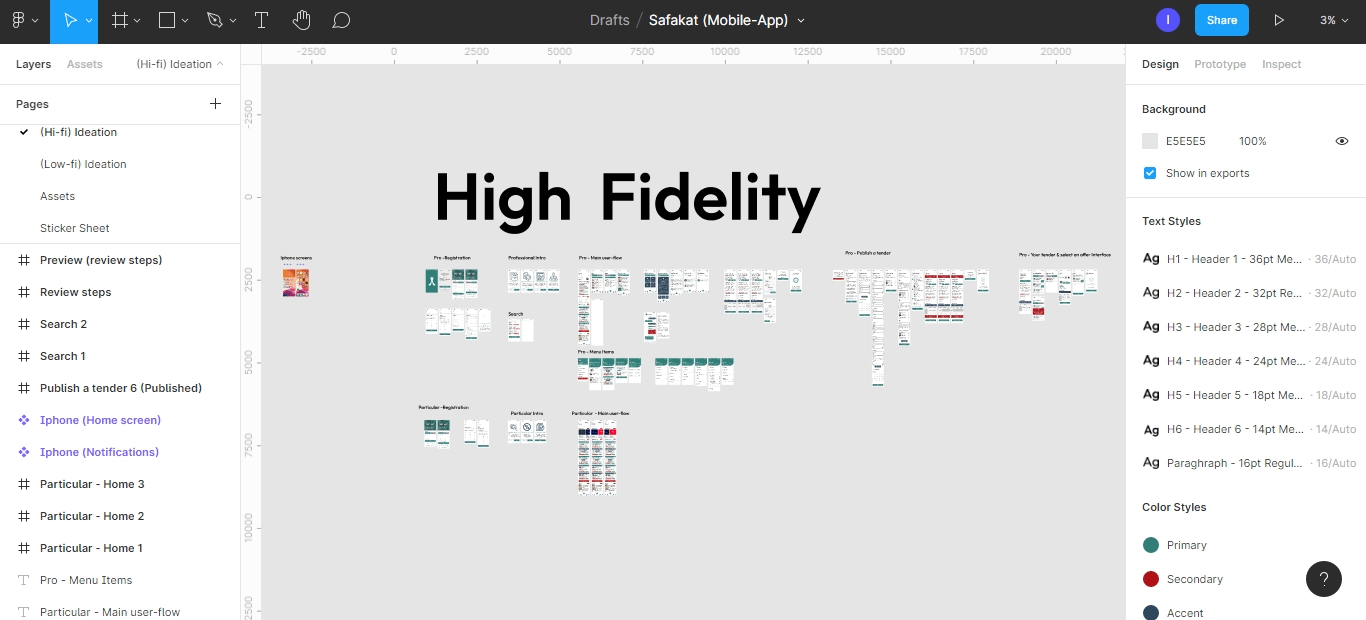Select the Rectangle shape tool
Image resolution: width=1366 pixels, height=620 pixels.
(167, 20)
